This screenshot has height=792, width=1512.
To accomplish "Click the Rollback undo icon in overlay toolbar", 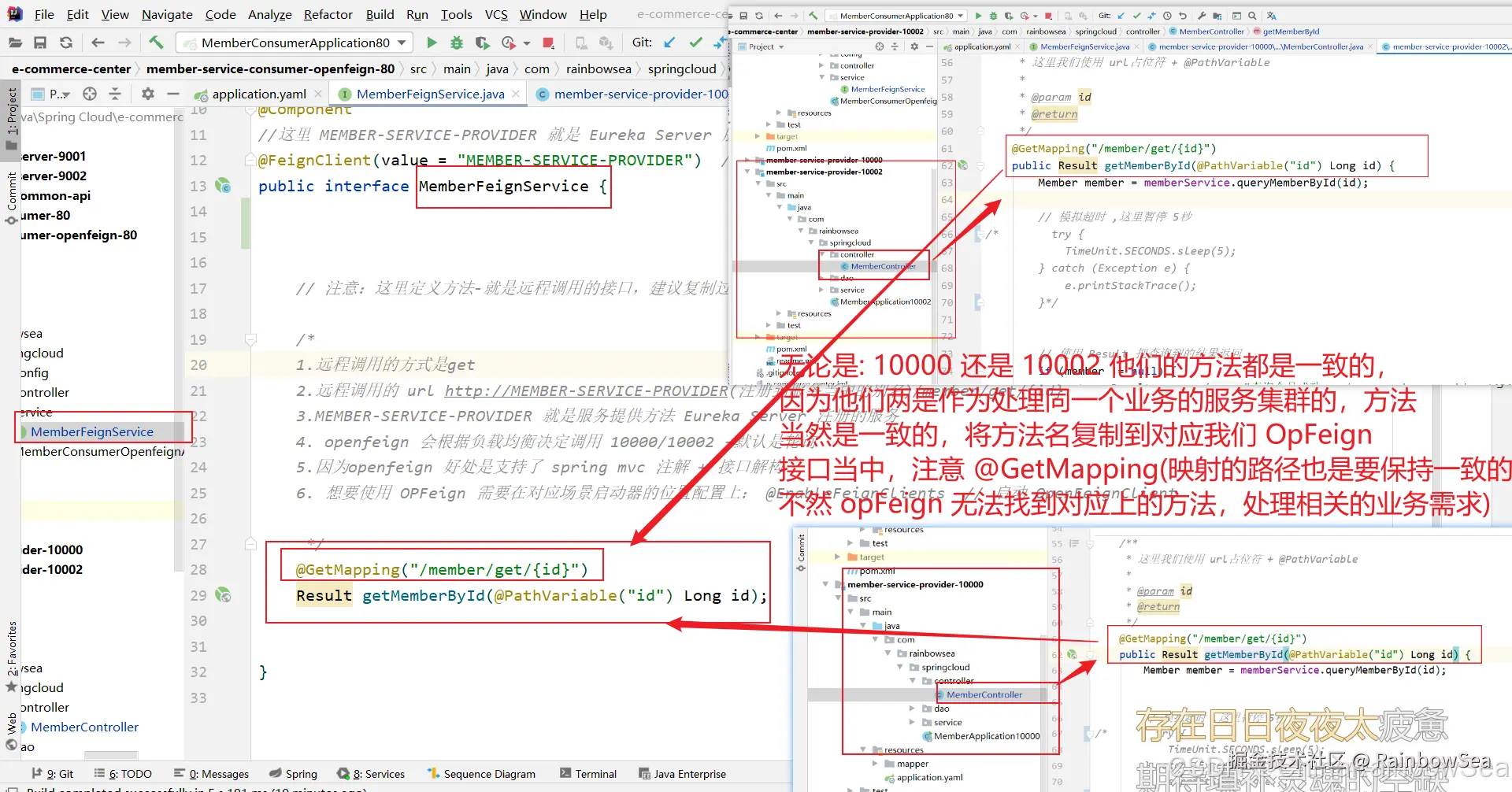I will point(1183,16).
